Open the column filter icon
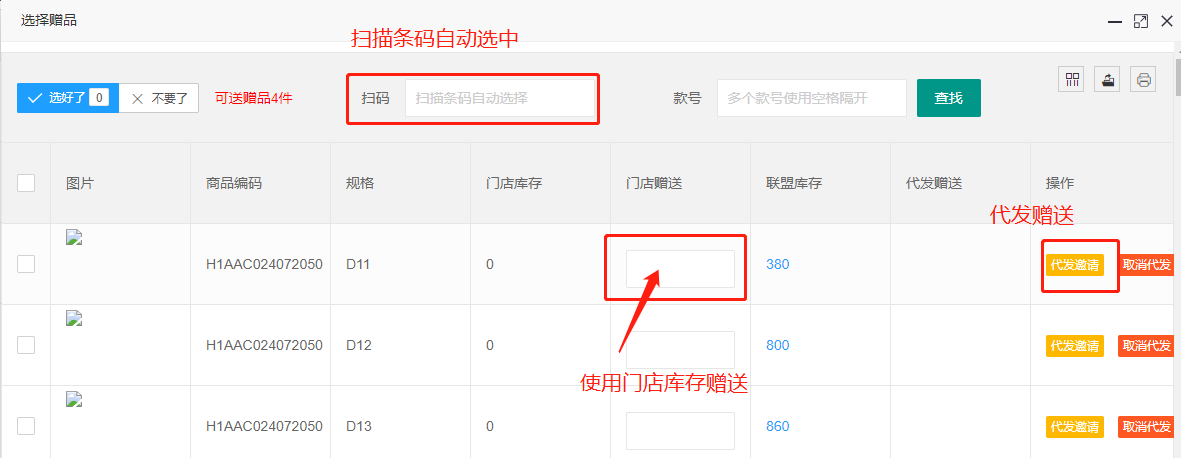 coord(1070,79)
